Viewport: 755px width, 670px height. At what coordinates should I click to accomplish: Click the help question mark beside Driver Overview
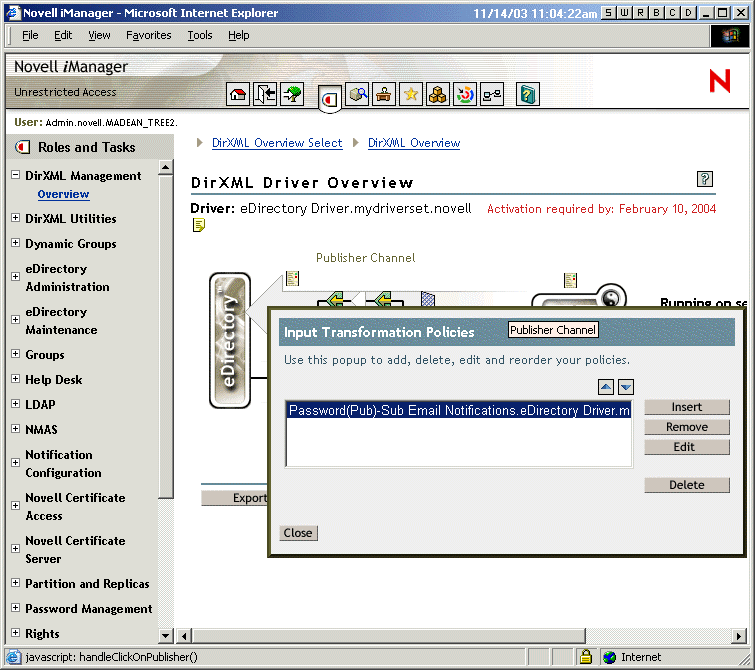pos(705,179)
